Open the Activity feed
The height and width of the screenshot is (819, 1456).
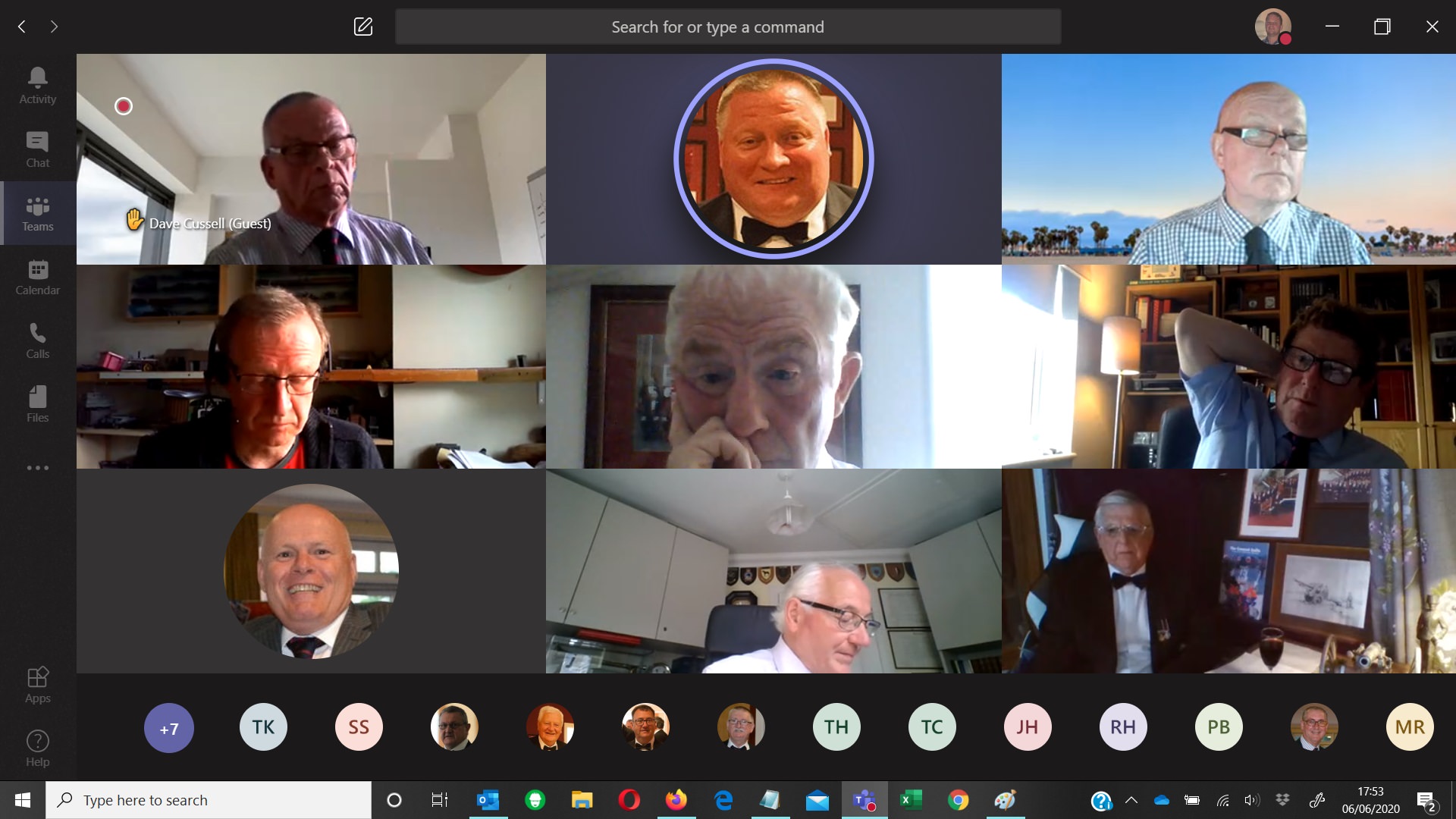(37, 85)
